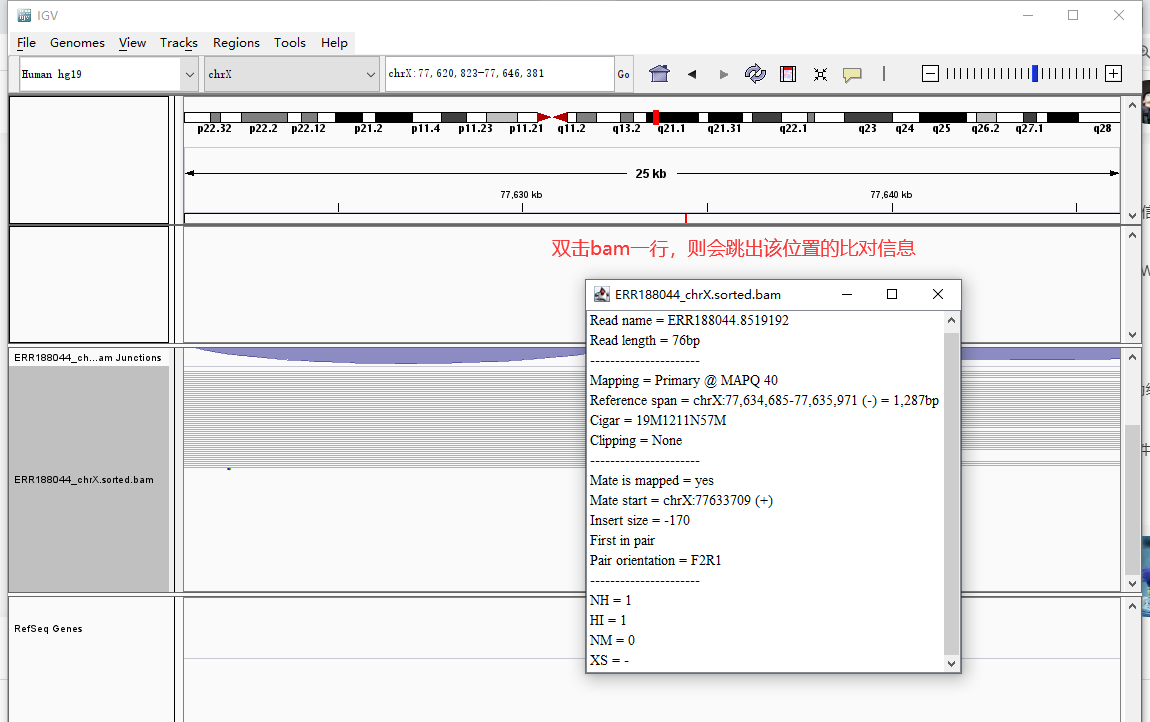
Task: Open the Regions menu
Action: (x=236, y=43)
